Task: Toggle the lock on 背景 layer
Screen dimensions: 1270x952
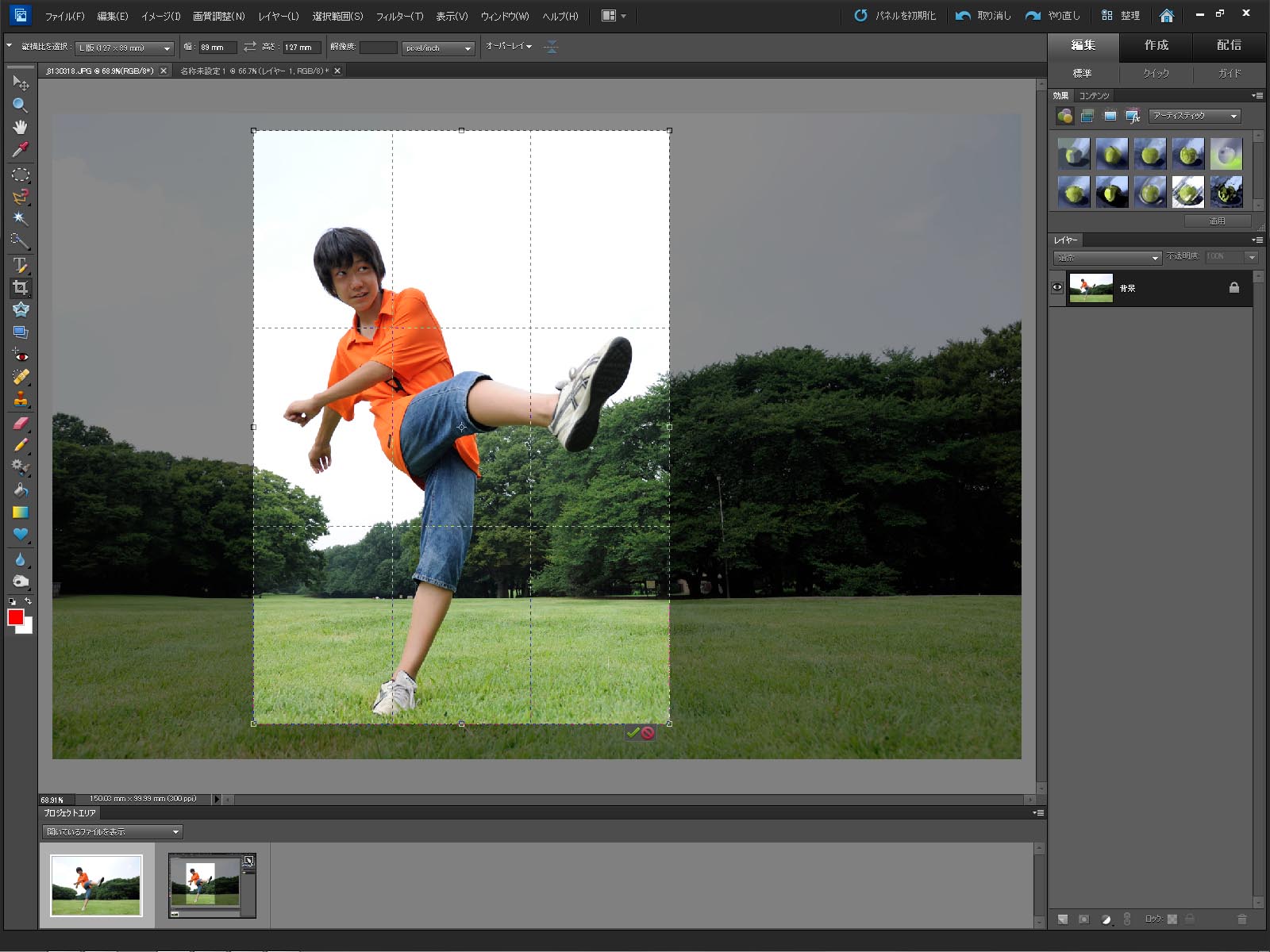Action: pos(1233,288)
